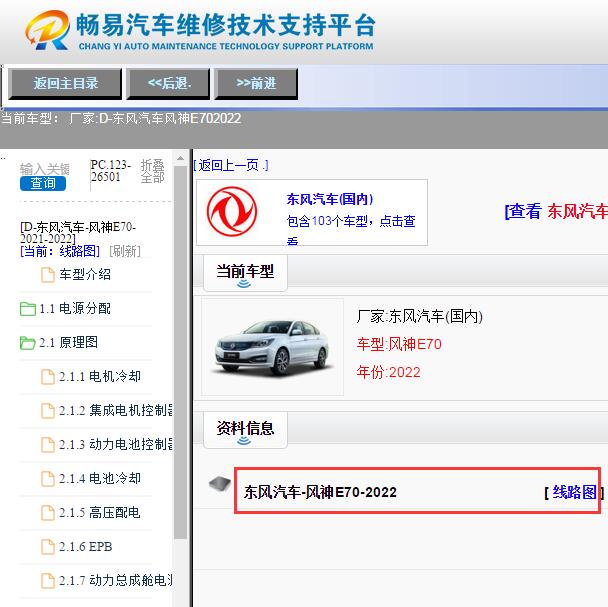Viewport: 608px width, 607px height.
Task: Open the 线路图 link in the 资料信息 row
Action: pos(574,493)
